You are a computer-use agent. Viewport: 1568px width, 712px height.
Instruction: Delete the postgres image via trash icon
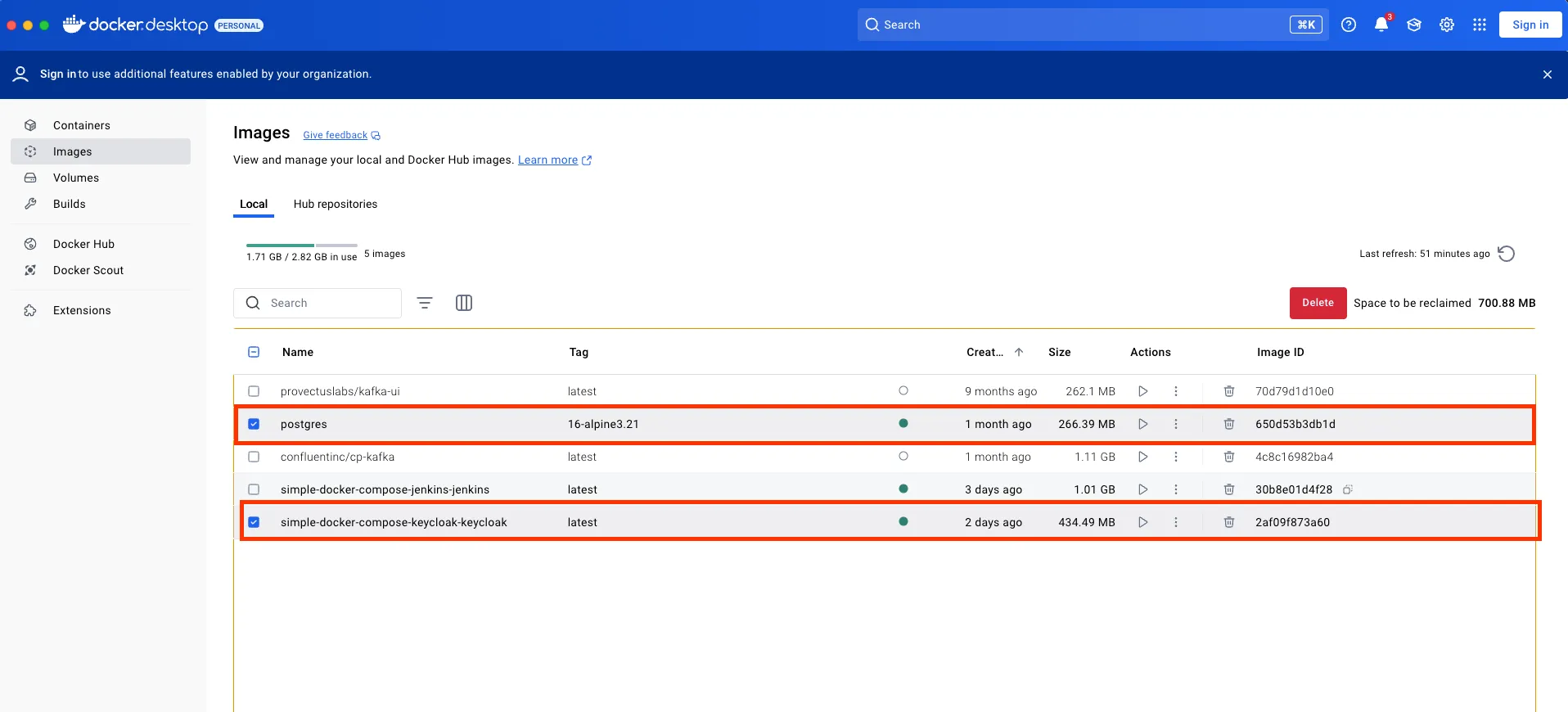(x=1229, y=424)
